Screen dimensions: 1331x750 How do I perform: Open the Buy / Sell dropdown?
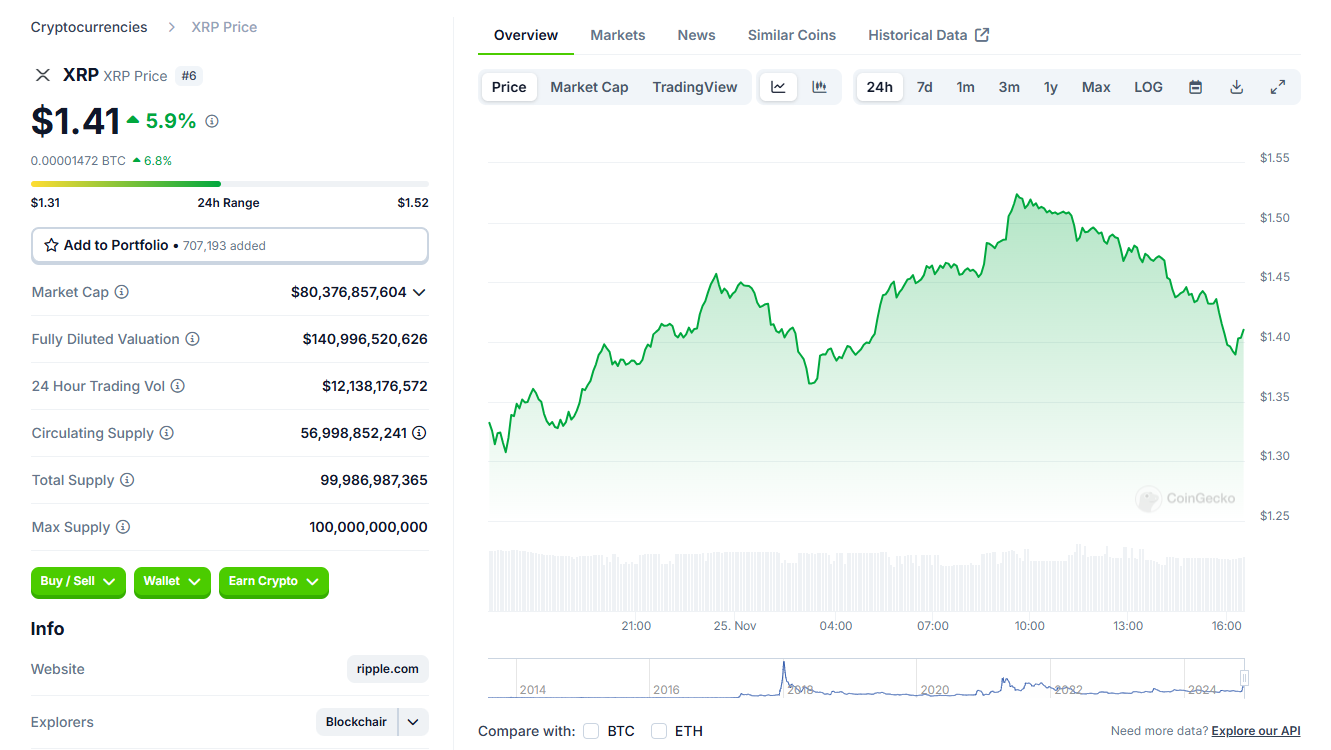[78, 581]
